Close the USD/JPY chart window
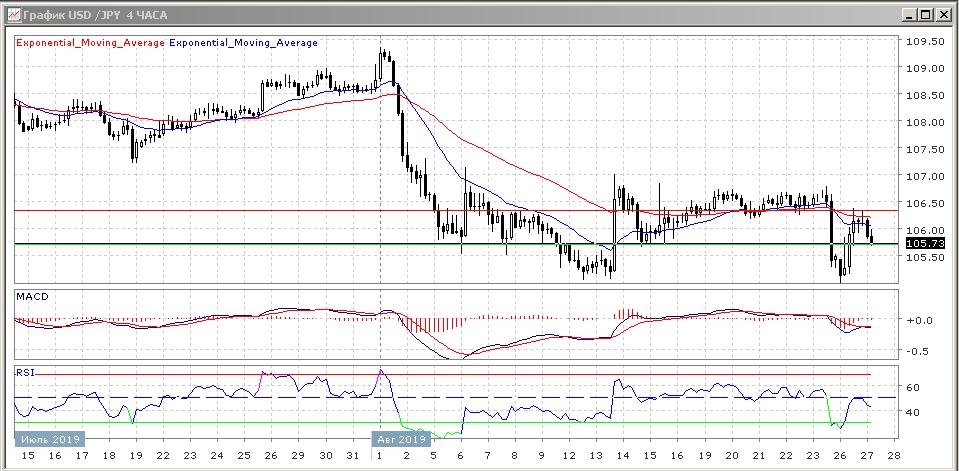Viewport: 959px width, 471px height. pyautogui.click(x=943, y=14)
